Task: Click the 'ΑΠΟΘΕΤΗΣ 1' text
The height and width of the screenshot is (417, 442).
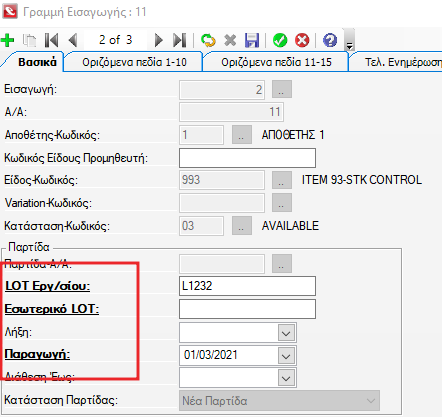Action: click(x=293, y=135)
